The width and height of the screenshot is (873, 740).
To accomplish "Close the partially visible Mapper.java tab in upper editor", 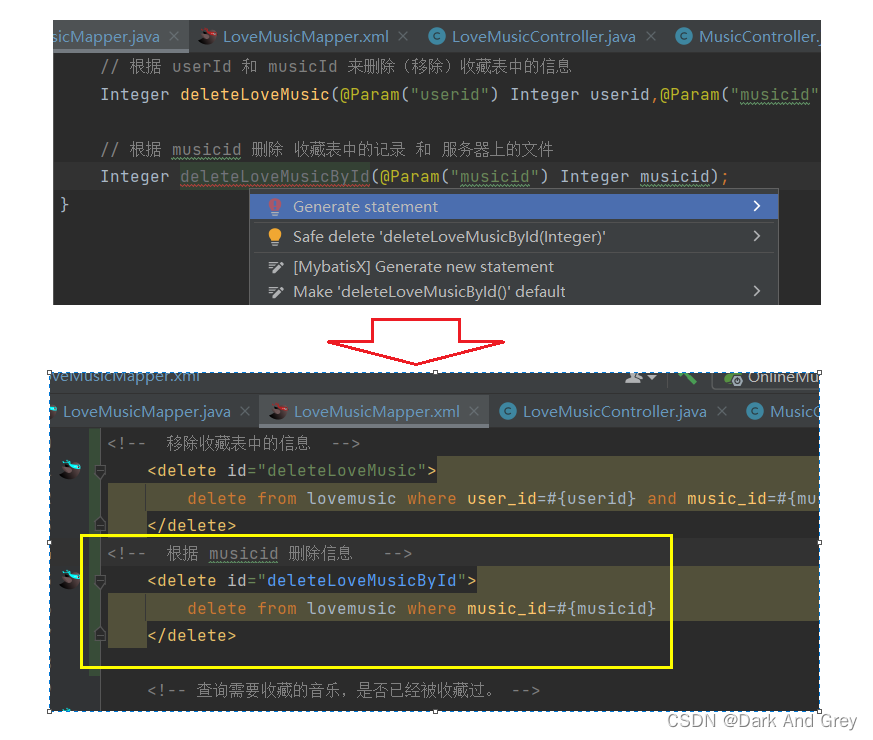I will (174, 36).
